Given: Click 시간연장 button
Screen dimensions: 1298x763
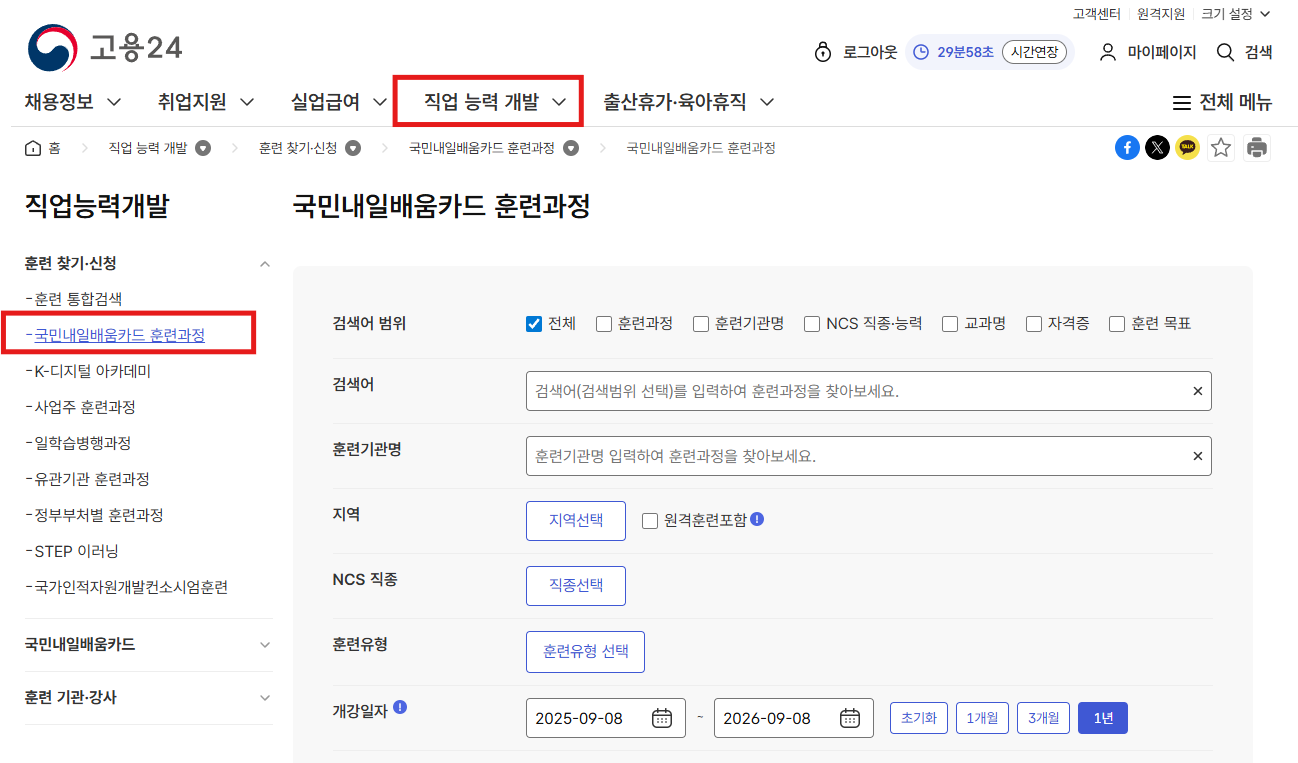Looking at the screenshot, I should click(1035, 52).
